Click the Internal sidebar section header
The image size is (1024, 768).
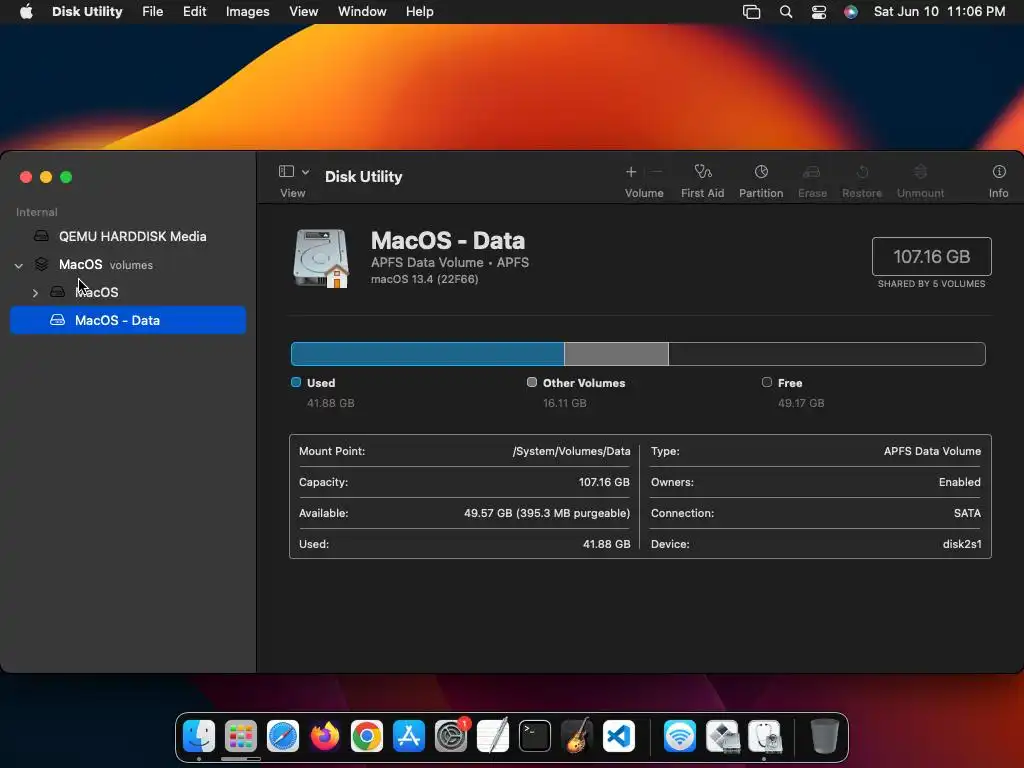pyautogui.click(x=37, y=212)
